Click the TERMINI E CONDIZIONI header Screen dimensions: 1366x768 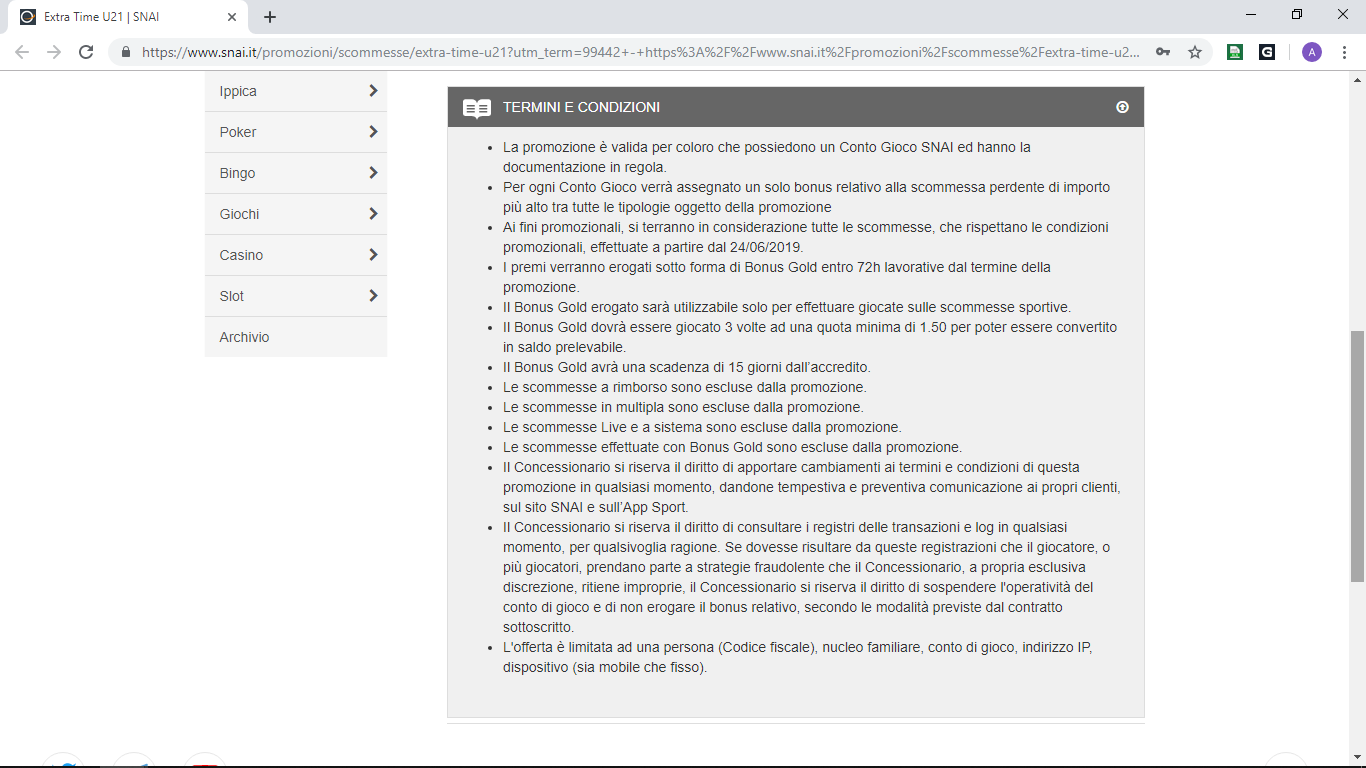click(x=796, y=107)
